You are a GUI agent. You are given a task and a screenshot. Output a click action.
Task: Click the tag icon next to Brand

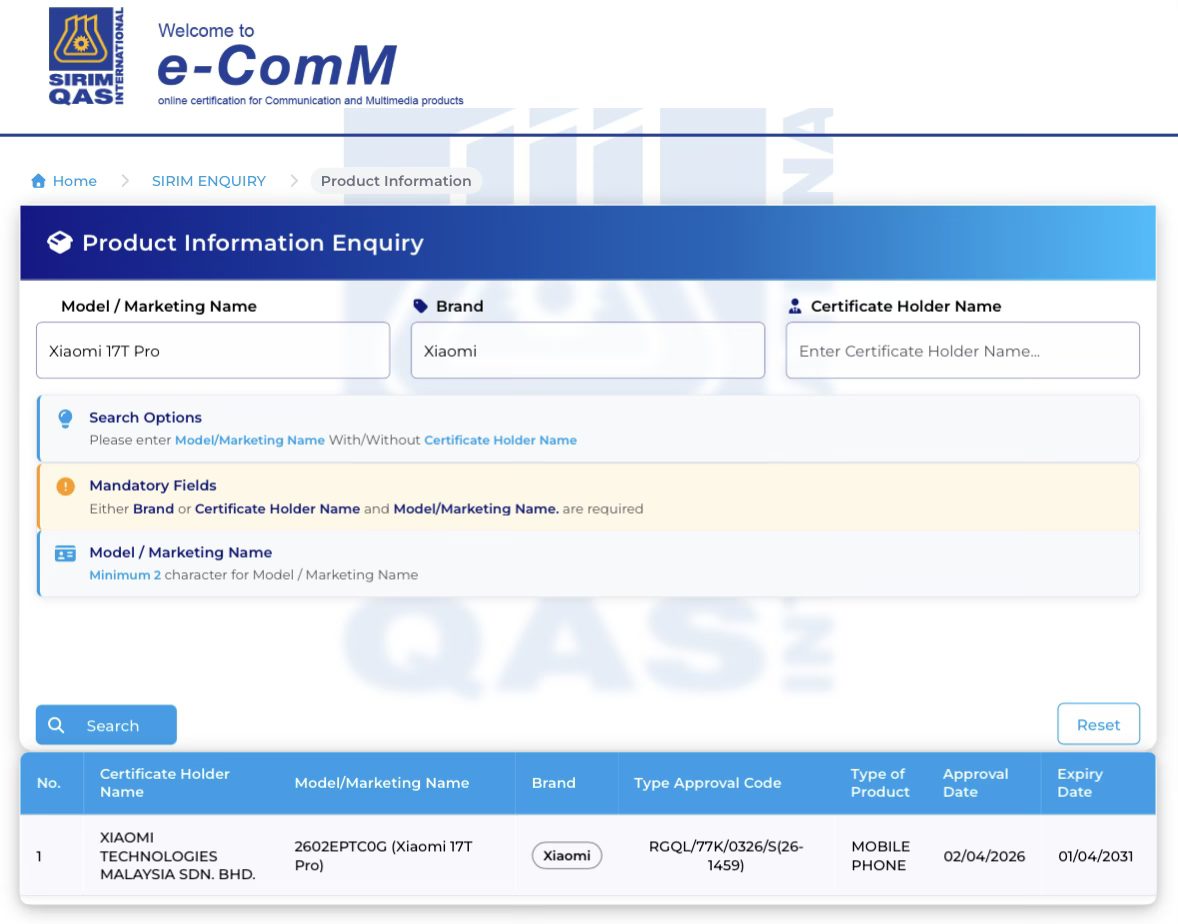tap(421, 306)
